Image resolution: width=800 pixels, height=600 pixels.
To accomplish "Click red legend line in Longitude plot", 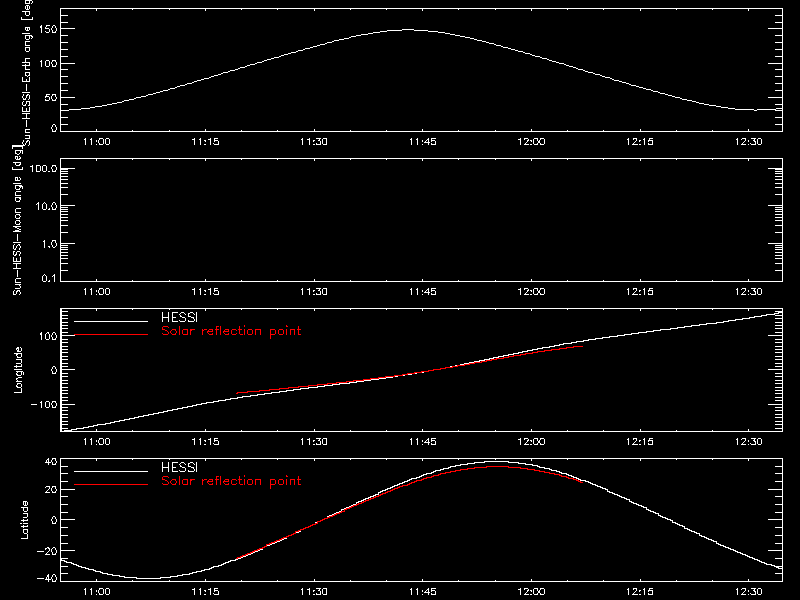I will [111, 335].
